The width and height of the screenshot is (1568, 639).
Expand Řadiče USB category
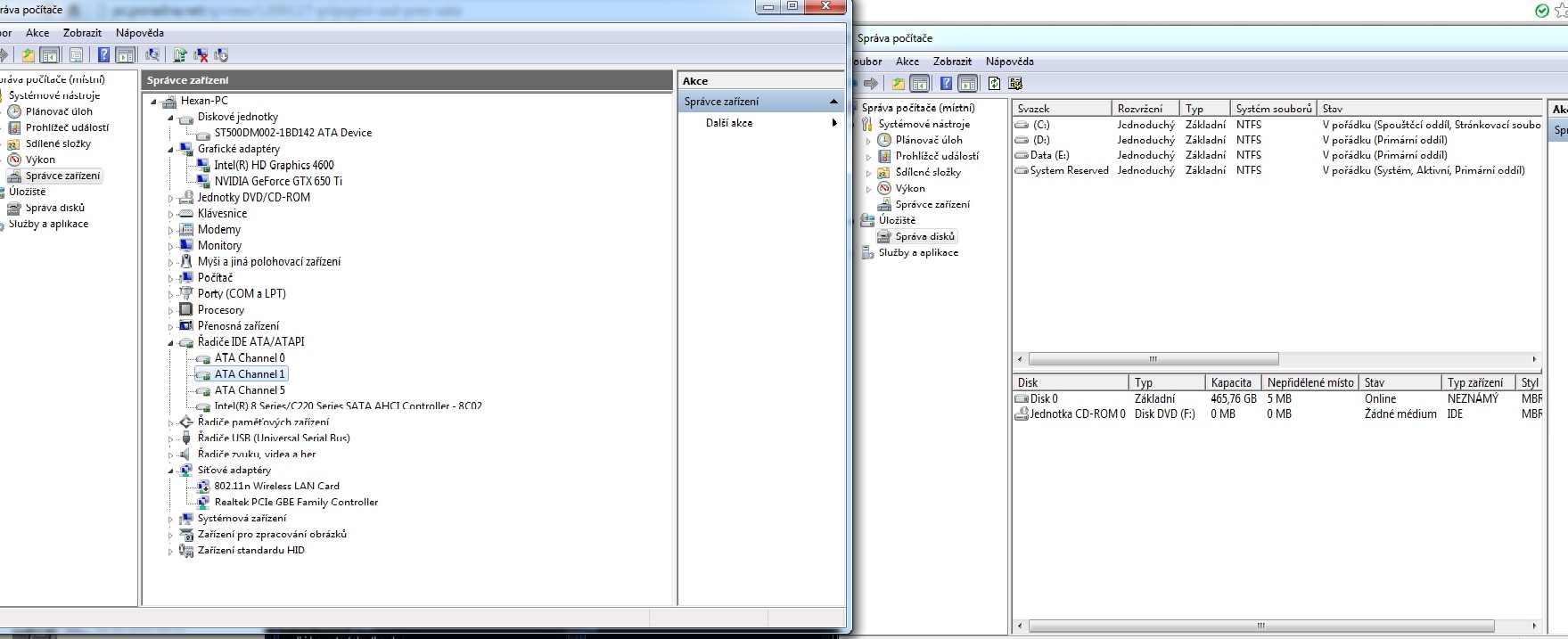pyautogui.click(x=170, y=438)
